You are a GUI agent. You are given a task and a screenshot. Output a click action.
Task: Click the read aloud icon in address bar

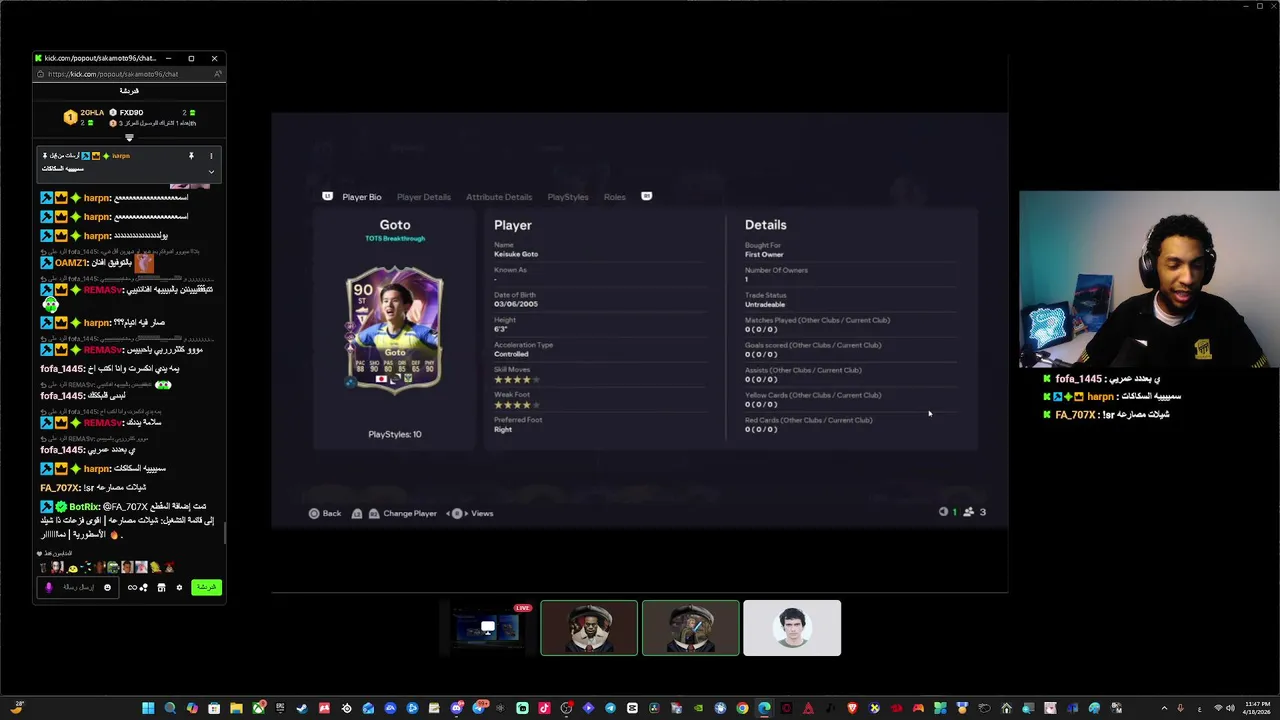tap(217, 73)
